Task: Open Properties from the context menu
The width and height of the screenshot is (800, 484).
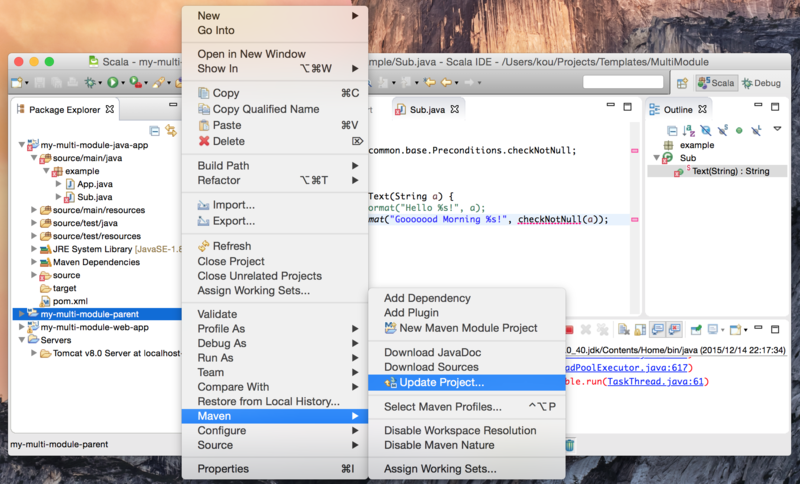Action: 274,469
